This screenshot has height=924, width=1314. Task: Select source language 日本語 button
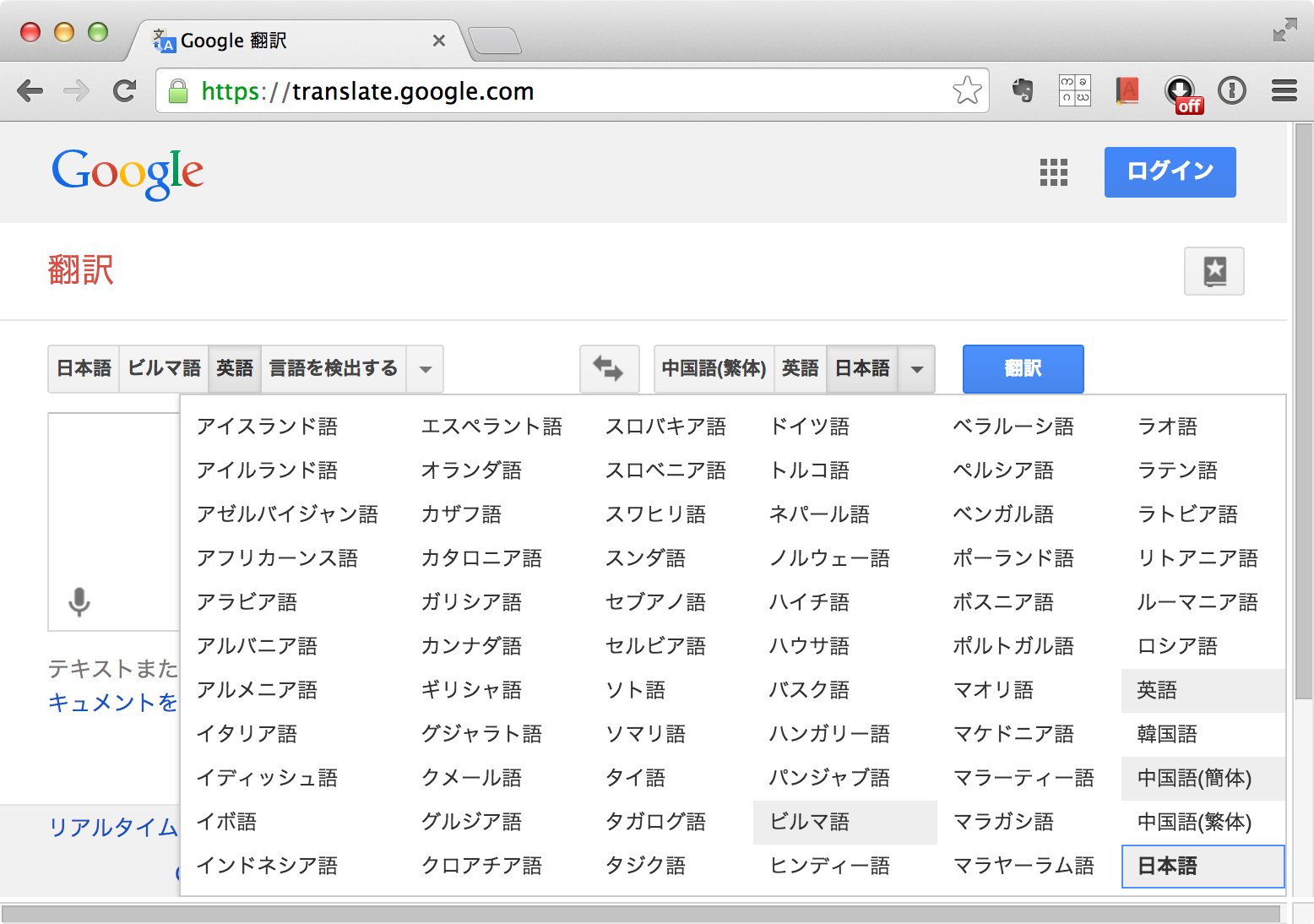tap(84, 369)
